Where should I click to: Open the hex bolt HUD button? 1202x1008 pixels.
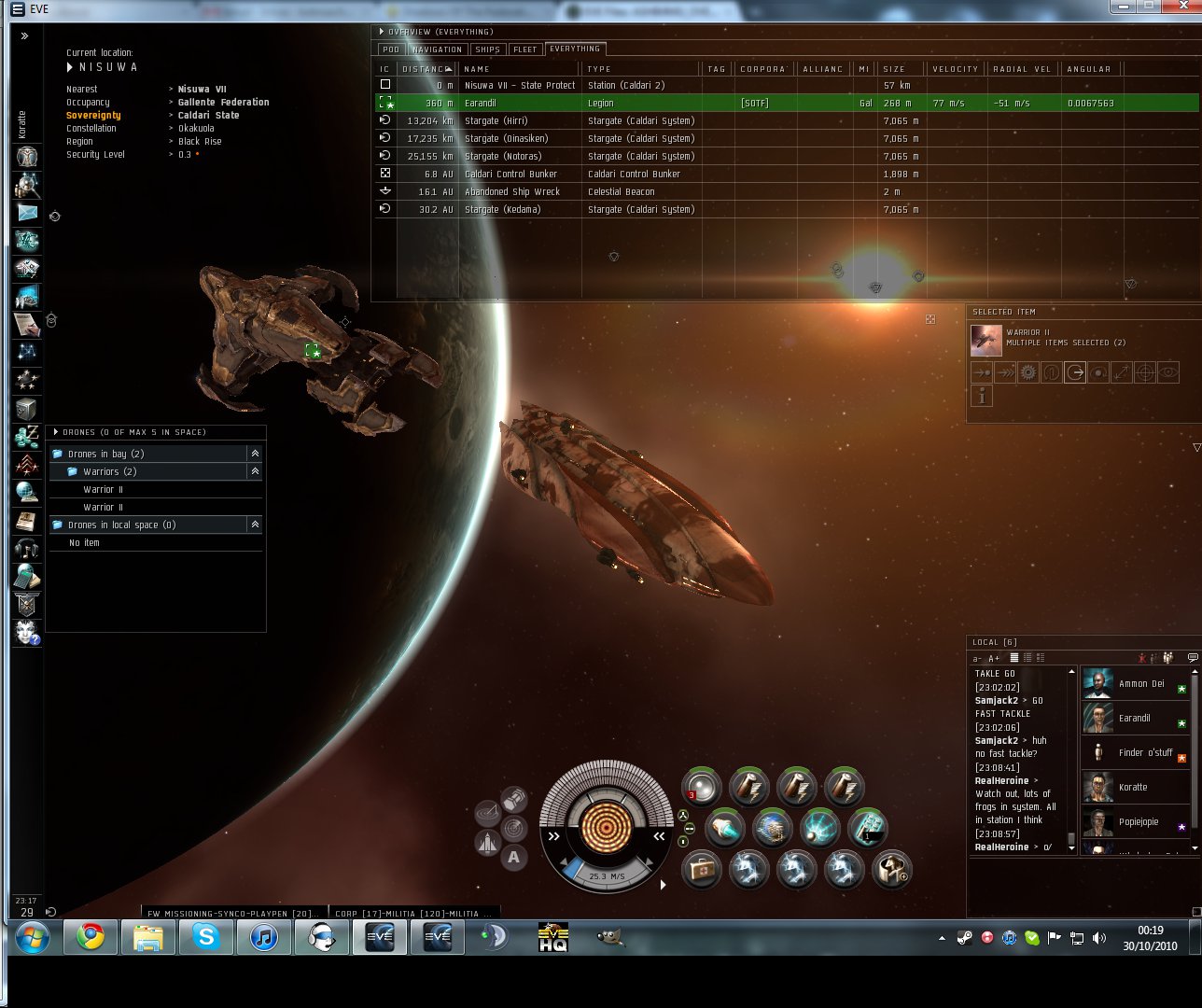click(514, 799)
